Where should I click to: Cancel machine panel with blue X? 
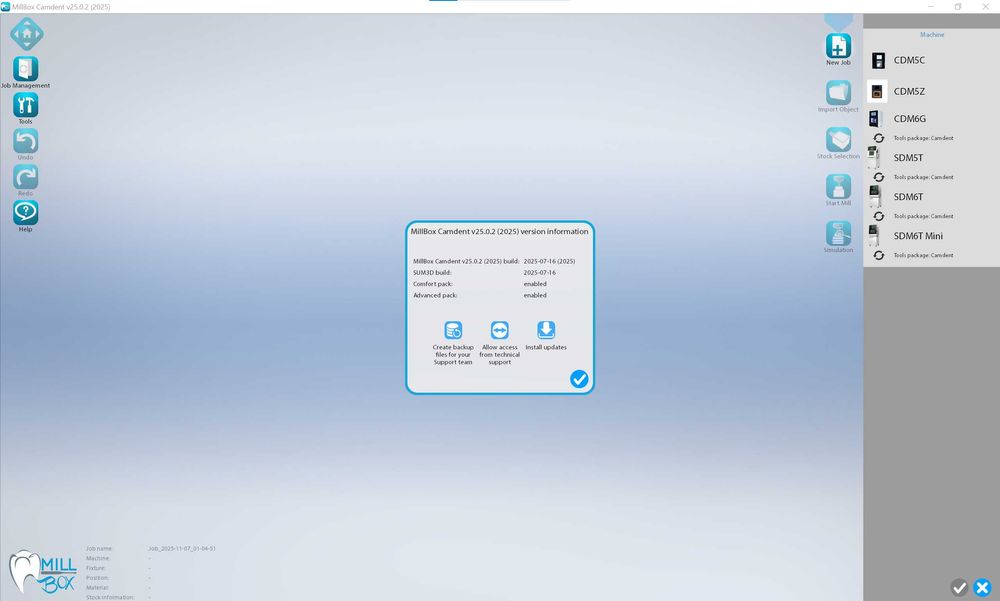point(982,587)
